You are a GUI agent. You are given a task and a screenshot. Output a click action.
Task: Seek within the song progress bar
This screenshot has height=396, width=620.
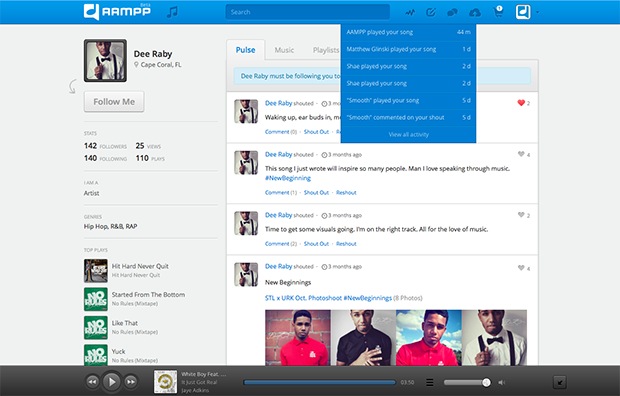[x=319, y=382]
